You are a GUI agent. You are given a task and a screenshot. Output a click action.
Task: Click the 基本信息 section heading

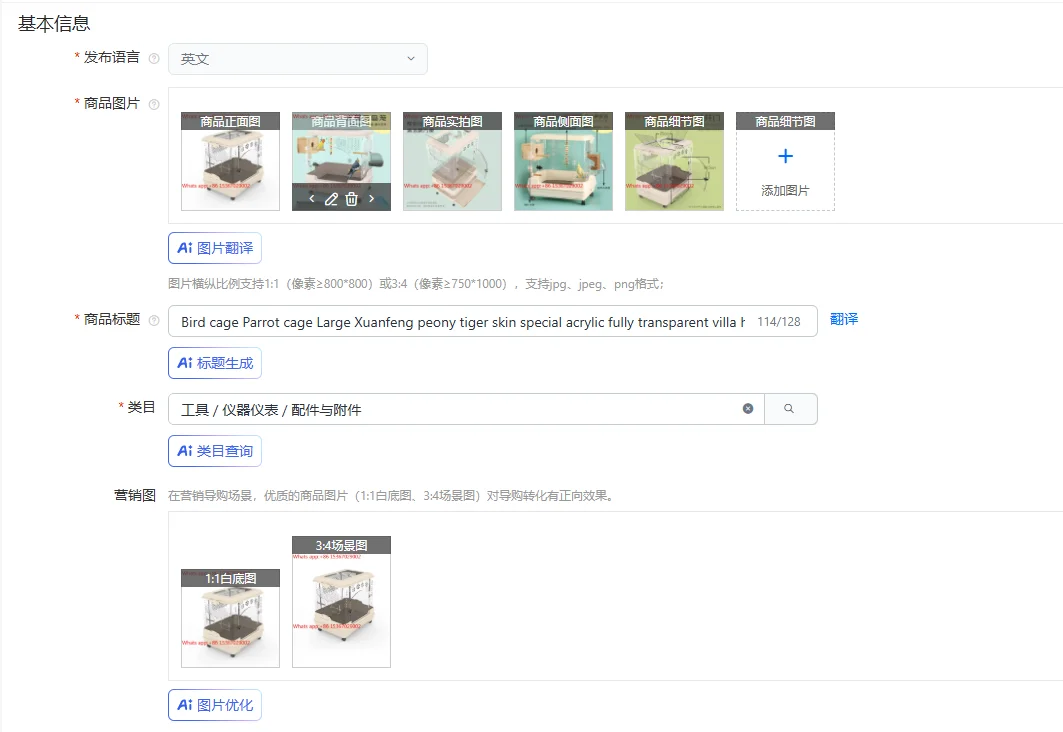tap(54, 24)
